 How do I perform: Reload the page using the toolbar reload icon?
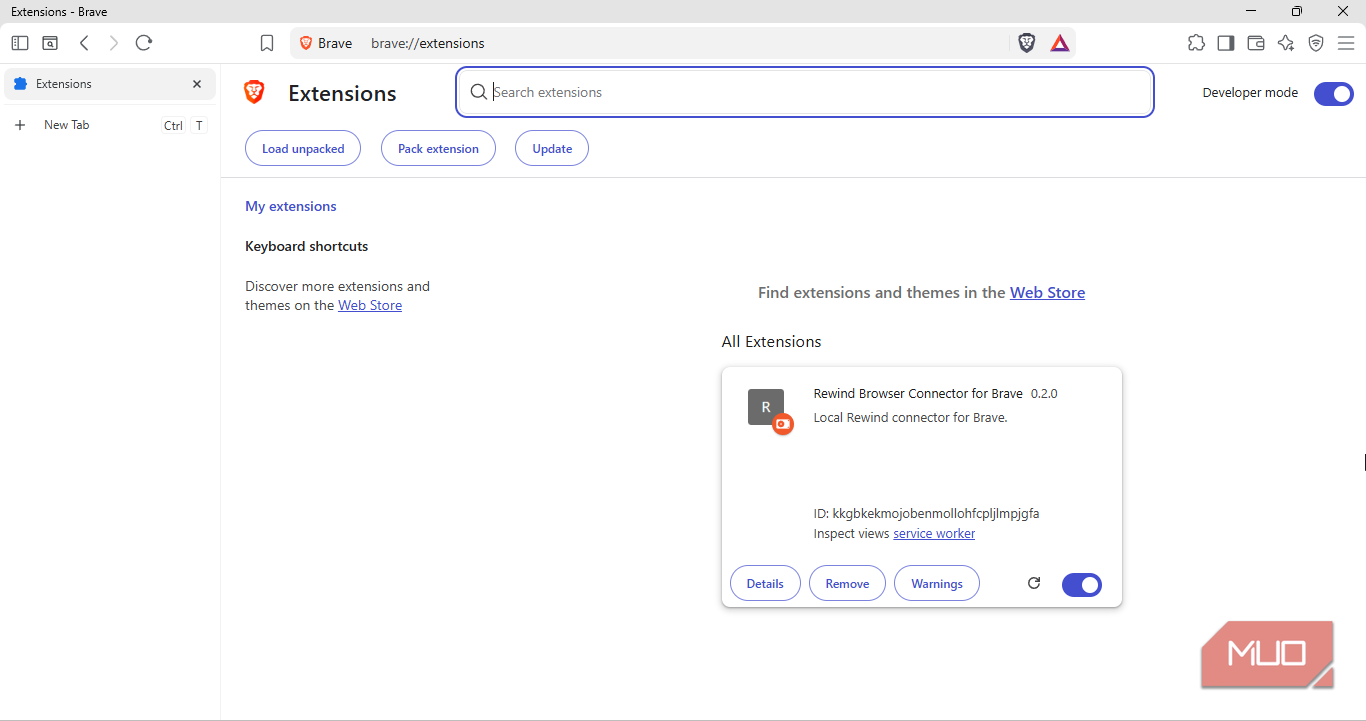[144, 43]
